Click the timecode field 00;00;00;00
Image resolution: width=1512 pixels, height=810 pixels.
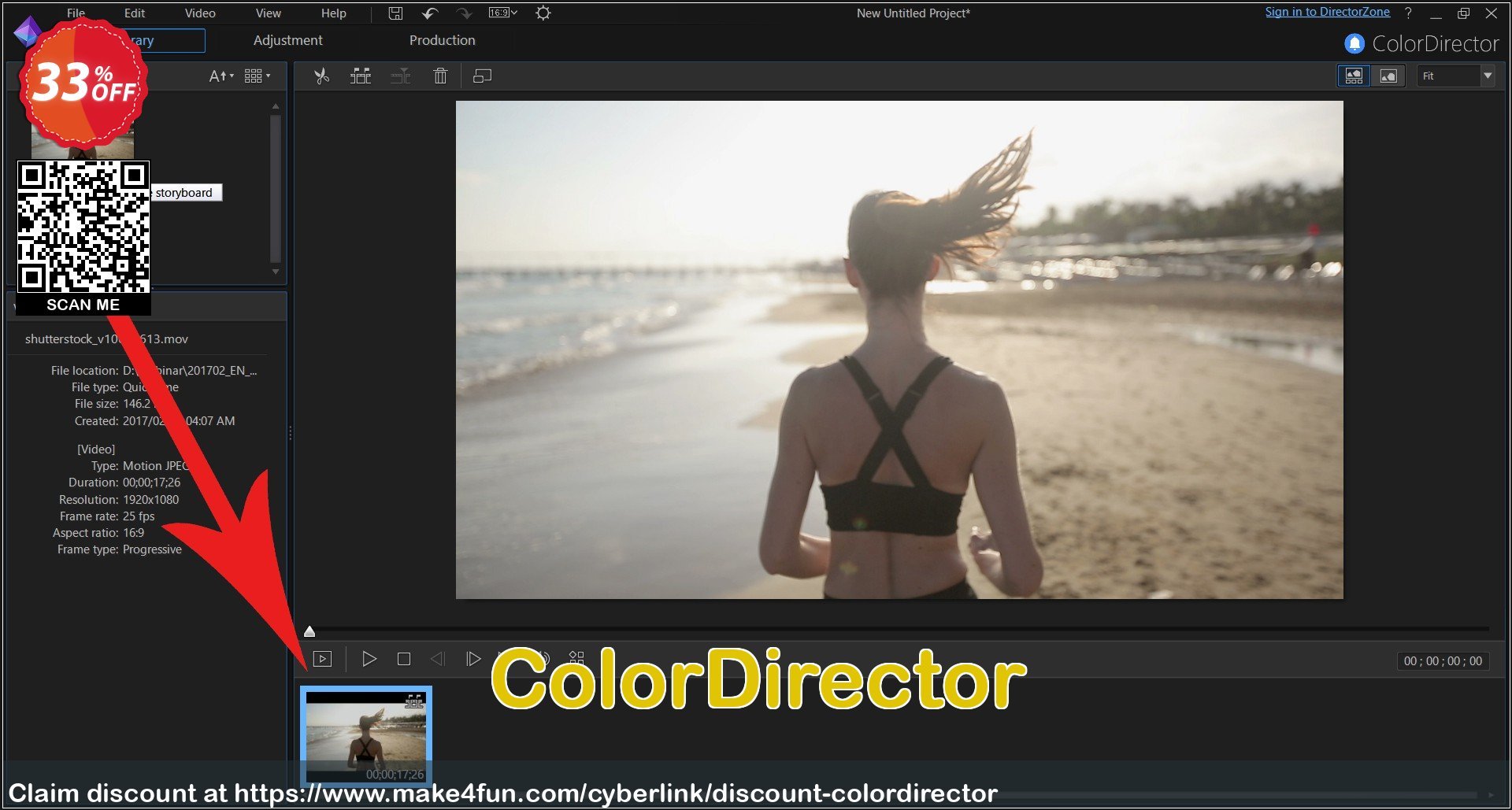(1443, 661)
